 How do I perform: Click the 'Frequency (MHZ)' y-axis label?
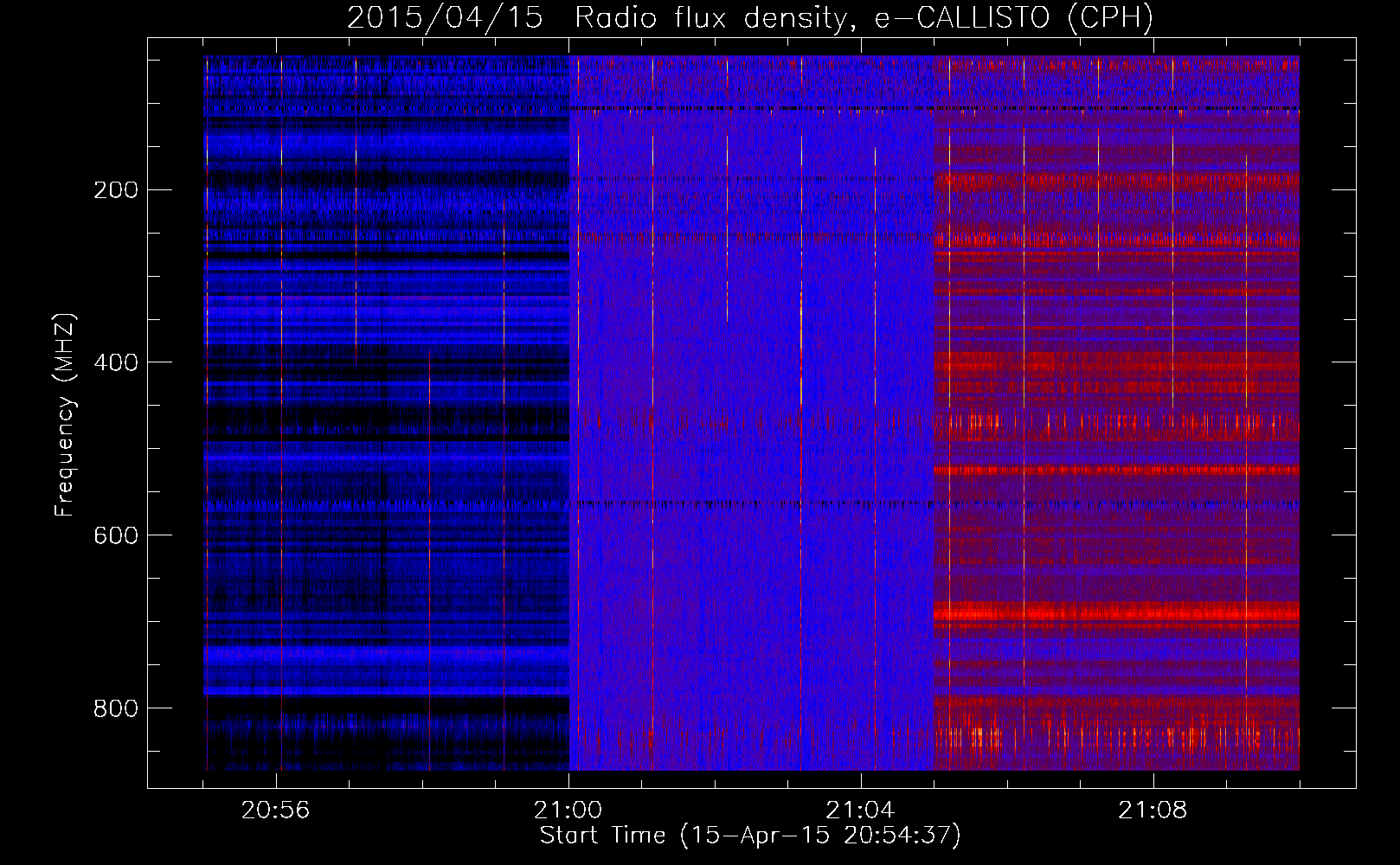[64, 415]
